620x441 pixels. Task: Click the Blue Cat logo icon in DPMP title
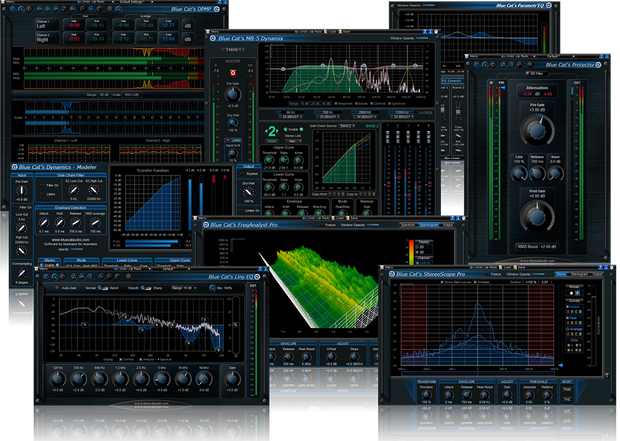(217, 9)
